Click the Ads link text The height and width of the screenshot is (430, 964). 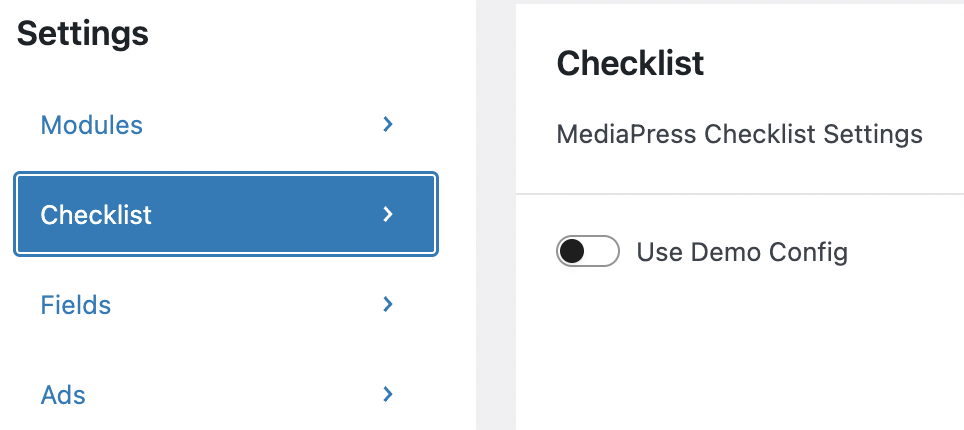tap(63, 394)
